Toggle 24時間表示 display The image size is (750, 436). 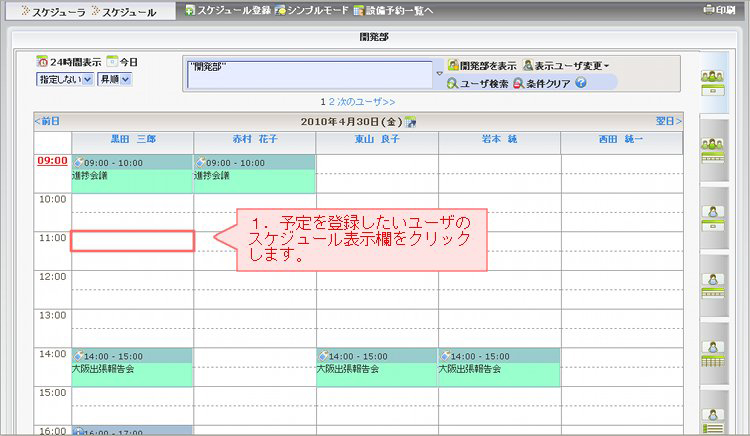(x=69, y=62)
